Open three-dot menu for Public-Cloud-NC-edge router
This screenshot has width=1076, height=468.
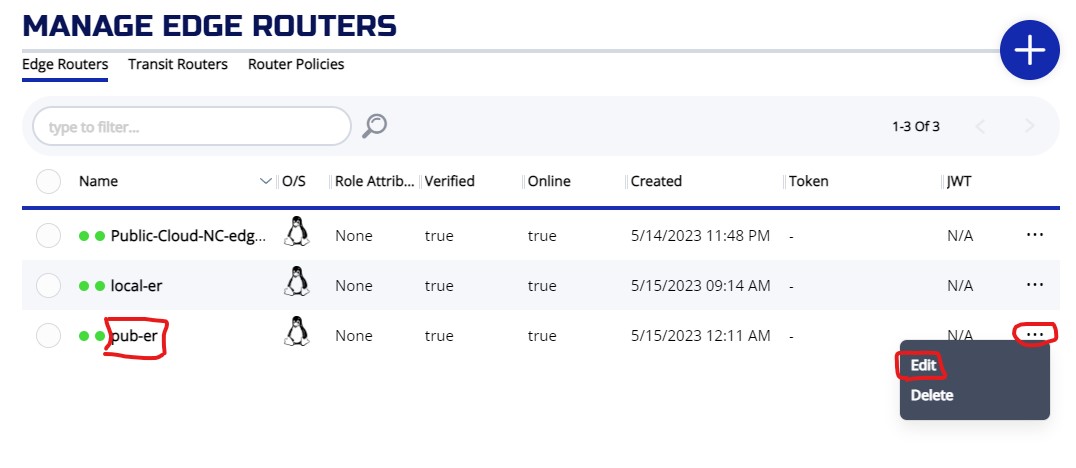pyautogui.click(x=1035, y=234)
